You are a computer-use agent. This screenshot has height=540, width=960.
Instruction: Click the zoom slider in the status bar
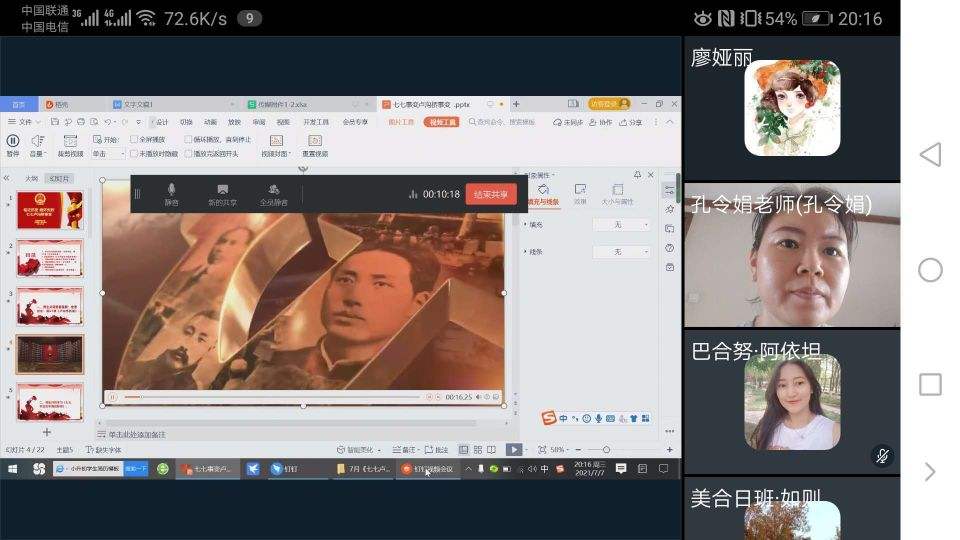point(606,450)
